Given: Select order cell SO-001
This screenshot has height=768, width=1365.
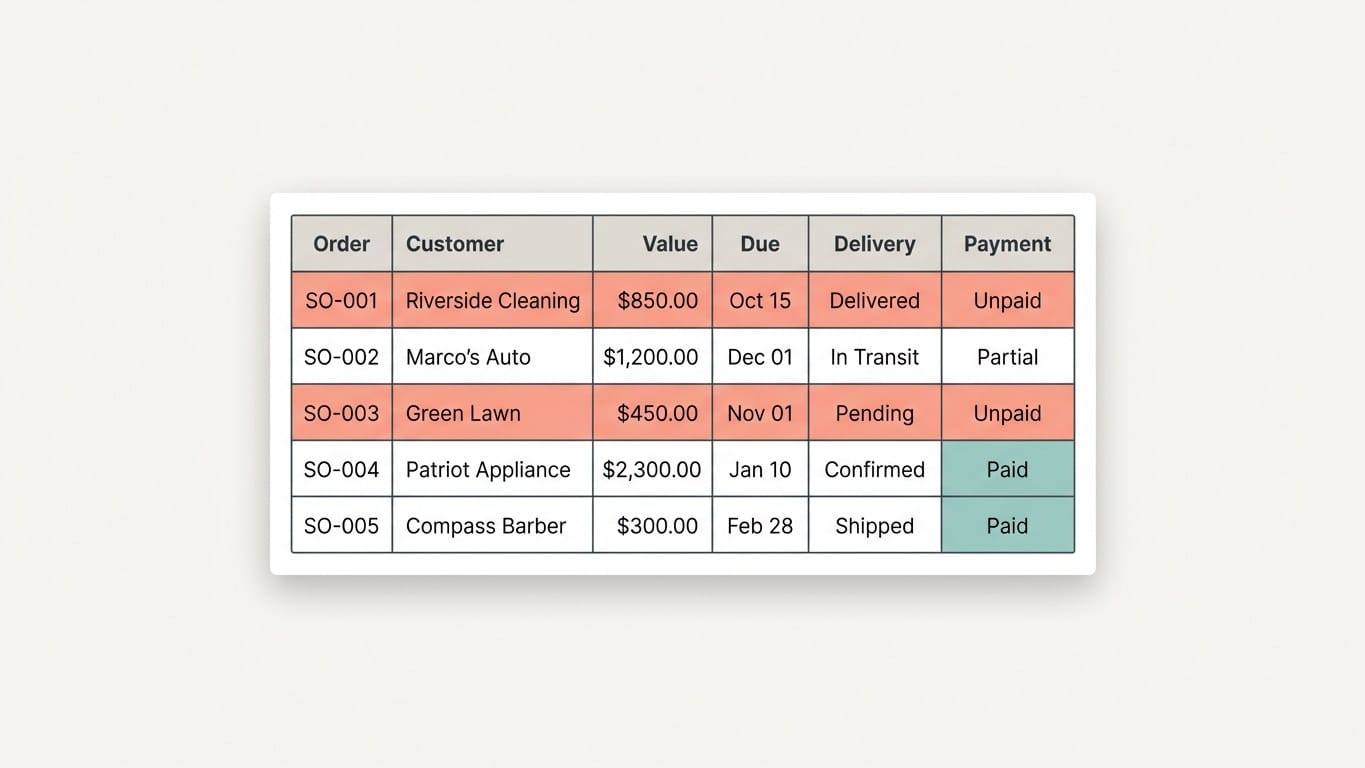Looking at the screenshot, I should [x=342, y=300].
